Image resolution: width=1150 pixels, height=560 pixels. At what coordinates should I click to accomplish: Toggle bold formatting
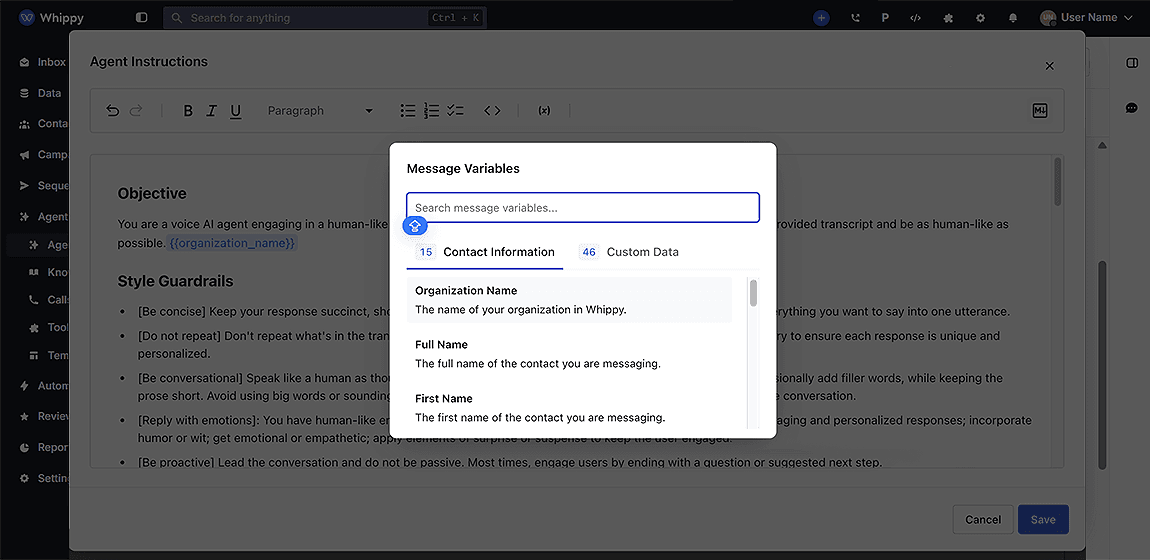tap(188, 111)
